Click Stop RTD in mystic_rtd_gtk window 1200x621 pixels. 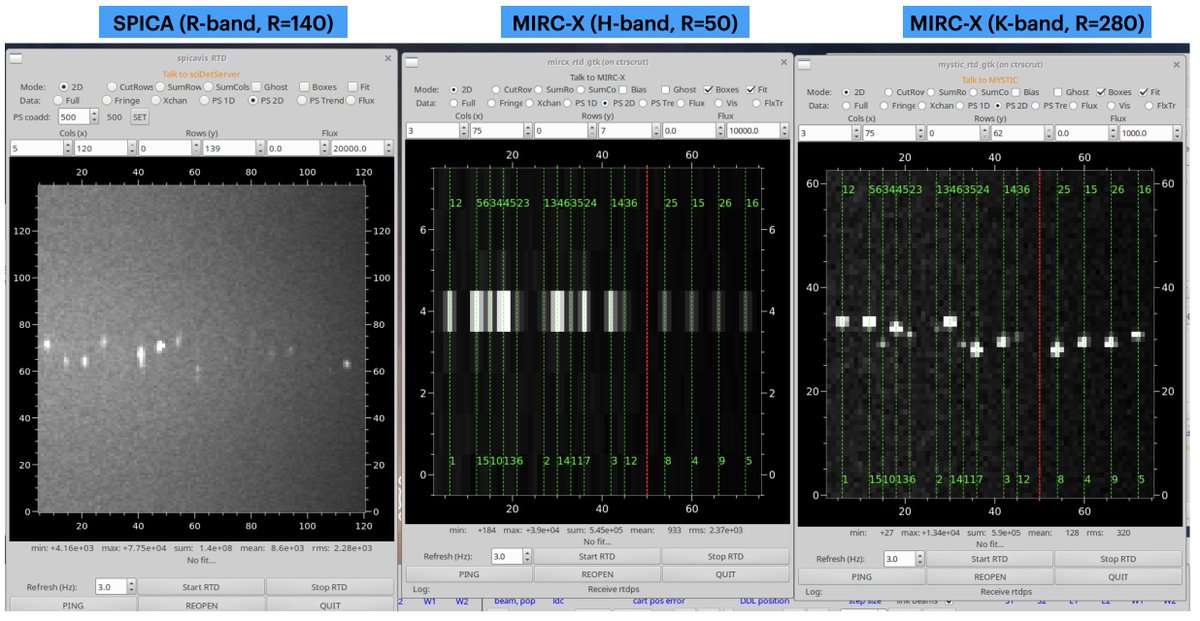[1118, 559]
